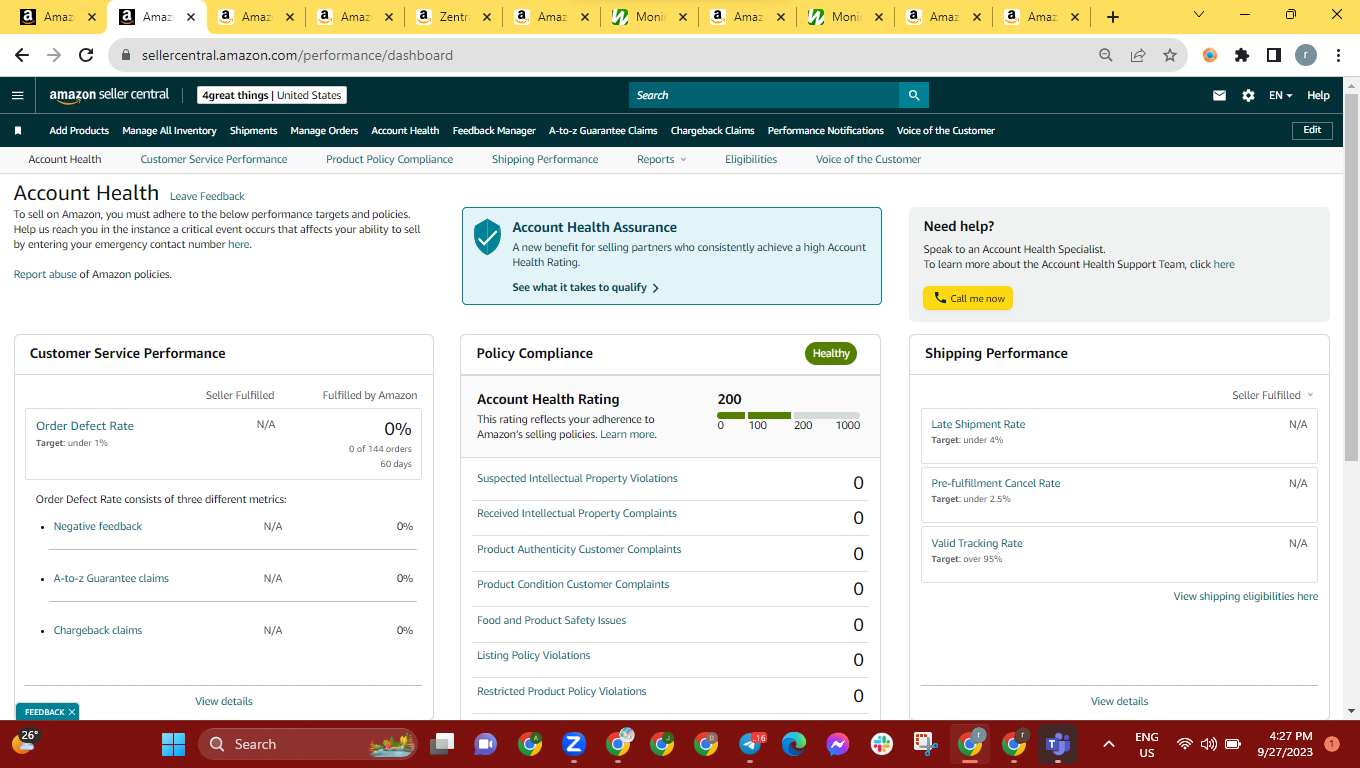Open the Chrome three-dot menu
This screenshot has width=1360, height=768.
pos(1338,55)
